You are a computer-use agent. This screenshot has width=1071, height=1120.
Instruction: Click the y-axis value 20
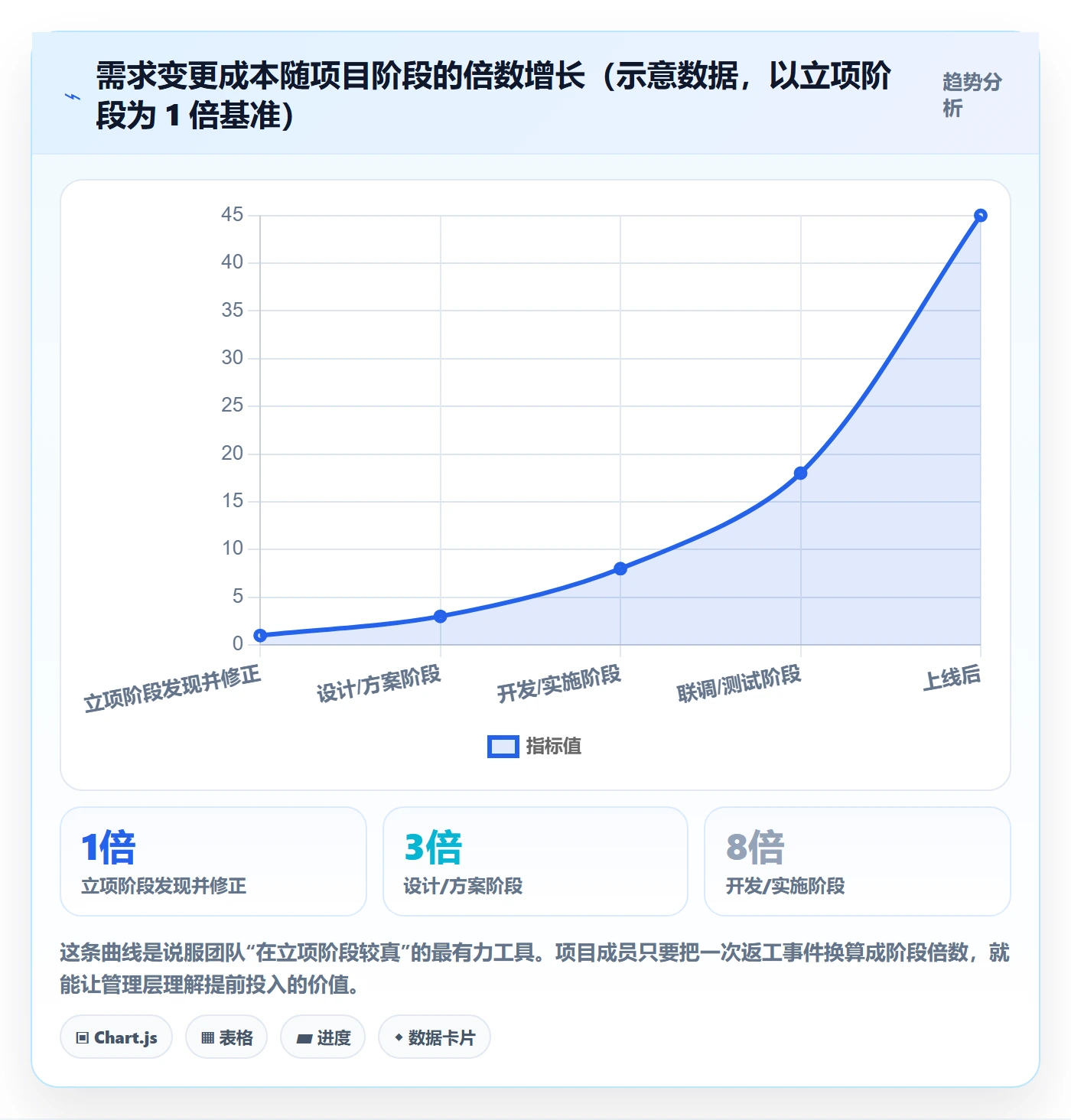pyautogui.click(x=232, y=454)
